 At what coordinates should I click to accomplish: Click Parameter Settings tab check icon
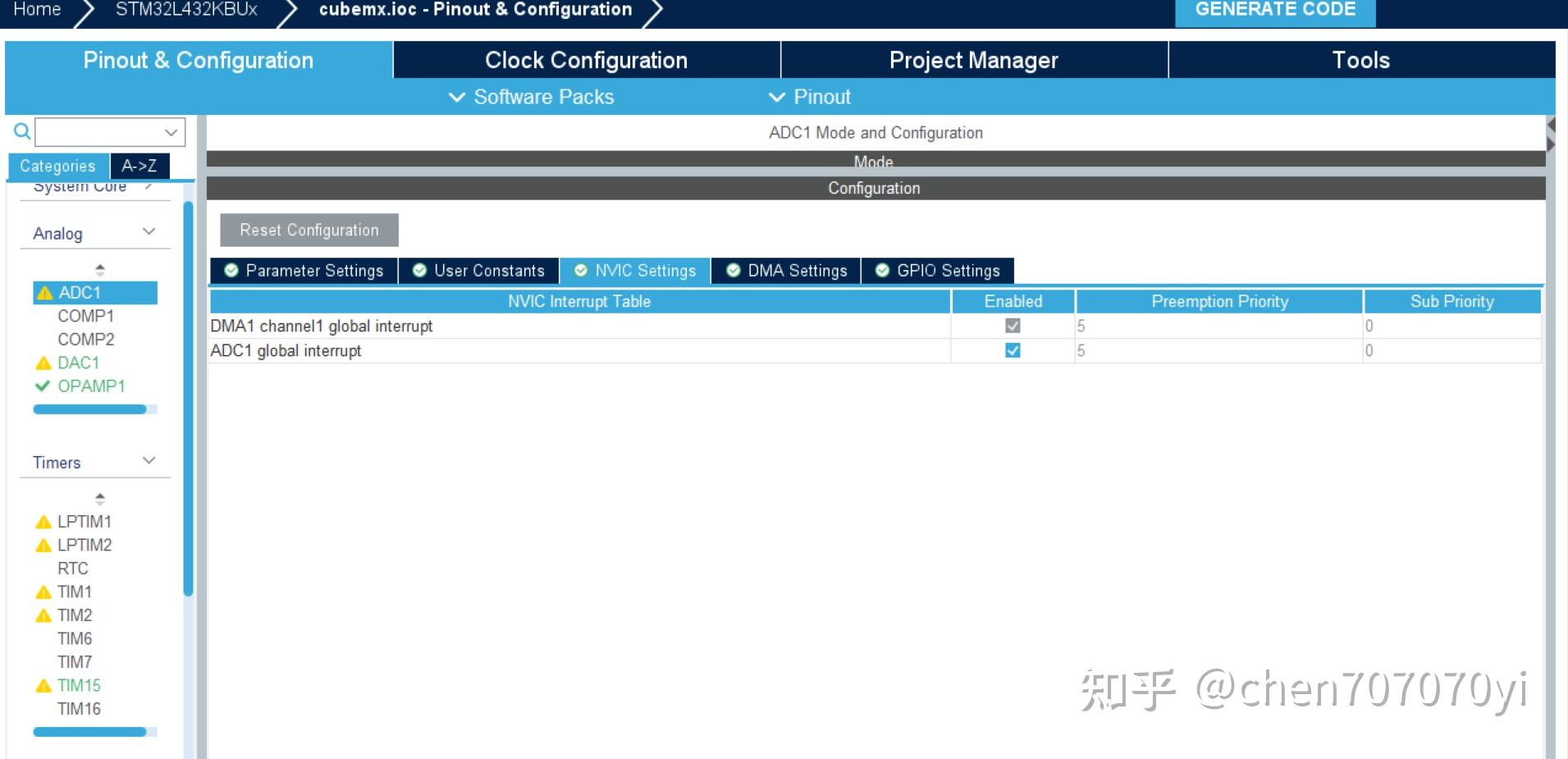[231, 270]
